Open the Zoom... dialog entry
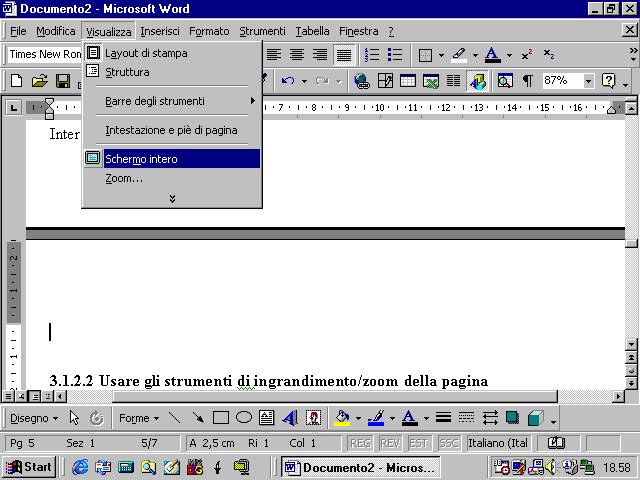 [172, 178]
